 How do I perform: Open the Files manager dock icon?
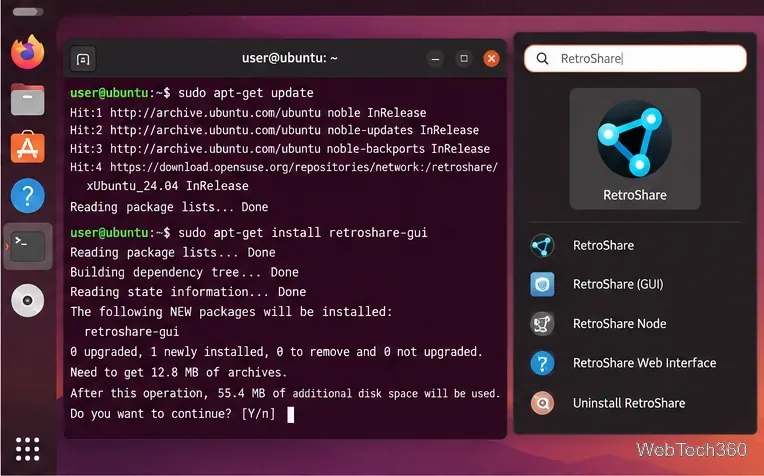(x=28, y=100)
